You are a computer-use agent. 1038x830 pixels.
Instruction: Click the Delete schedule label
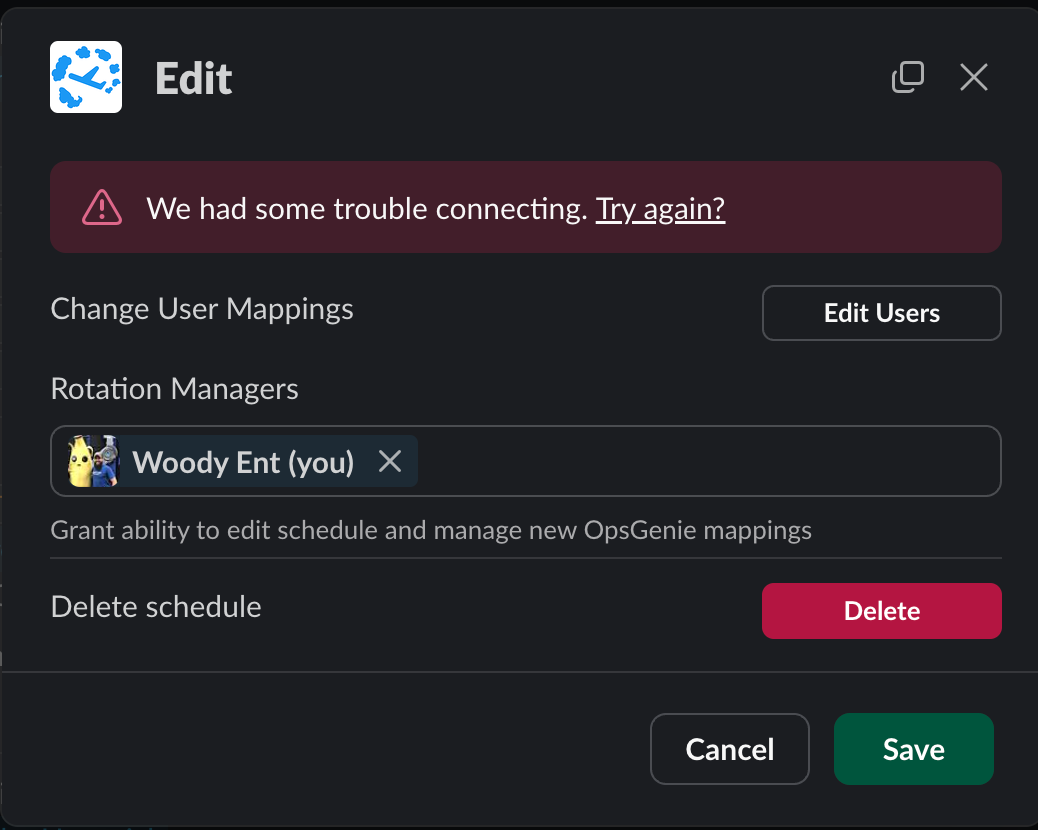[155, 607]
